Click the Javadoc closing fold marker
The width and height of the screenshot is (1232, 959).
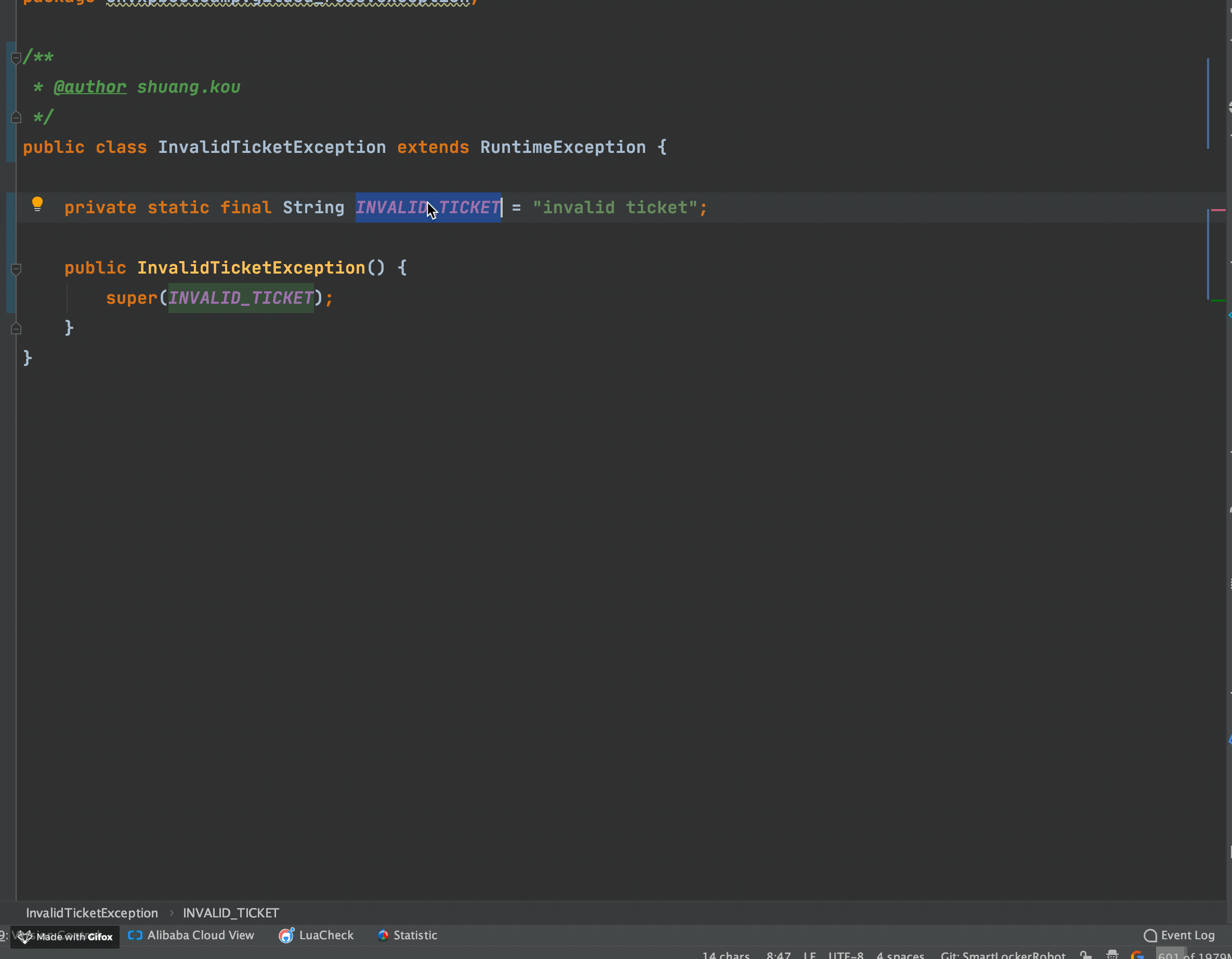[16, 118]
